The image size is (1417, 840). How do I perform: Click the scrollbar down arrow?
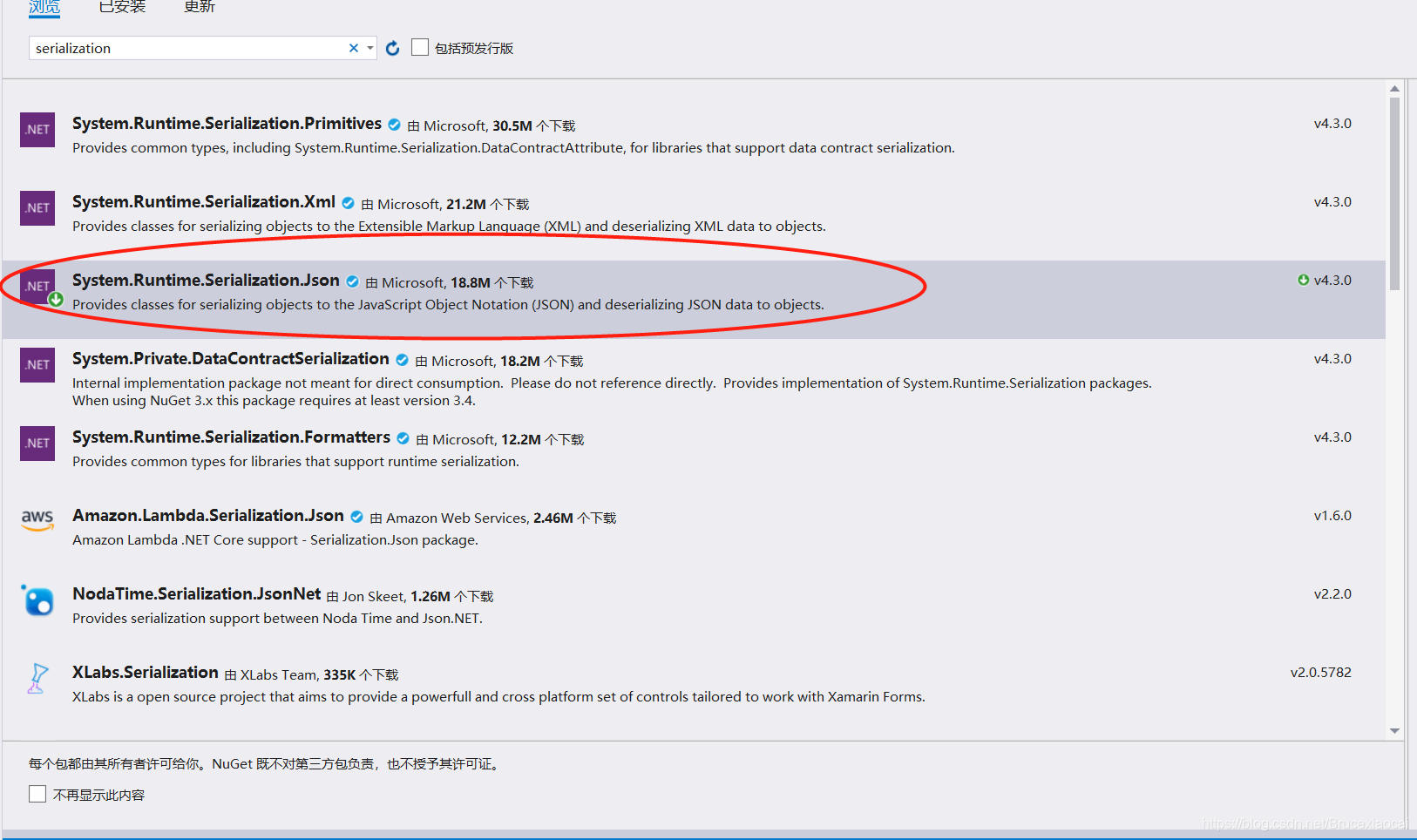coord(1394,731)
